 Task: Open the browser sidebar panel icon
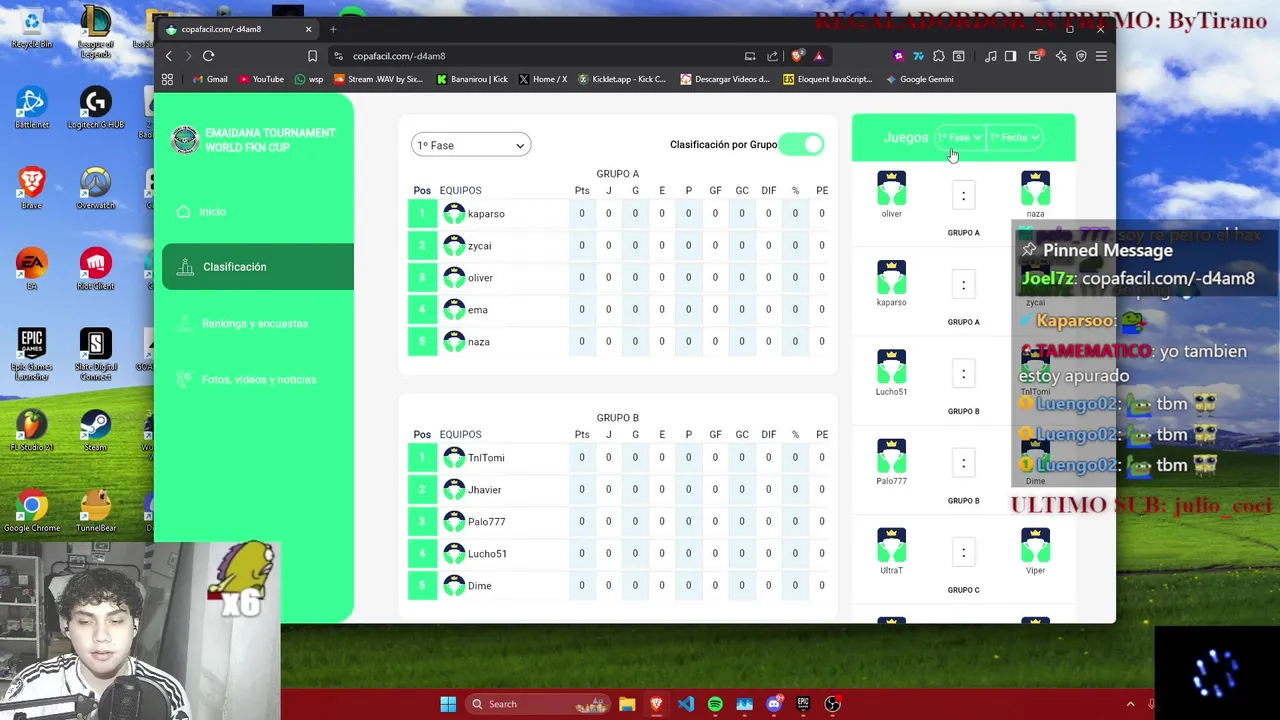[1010, 56]
